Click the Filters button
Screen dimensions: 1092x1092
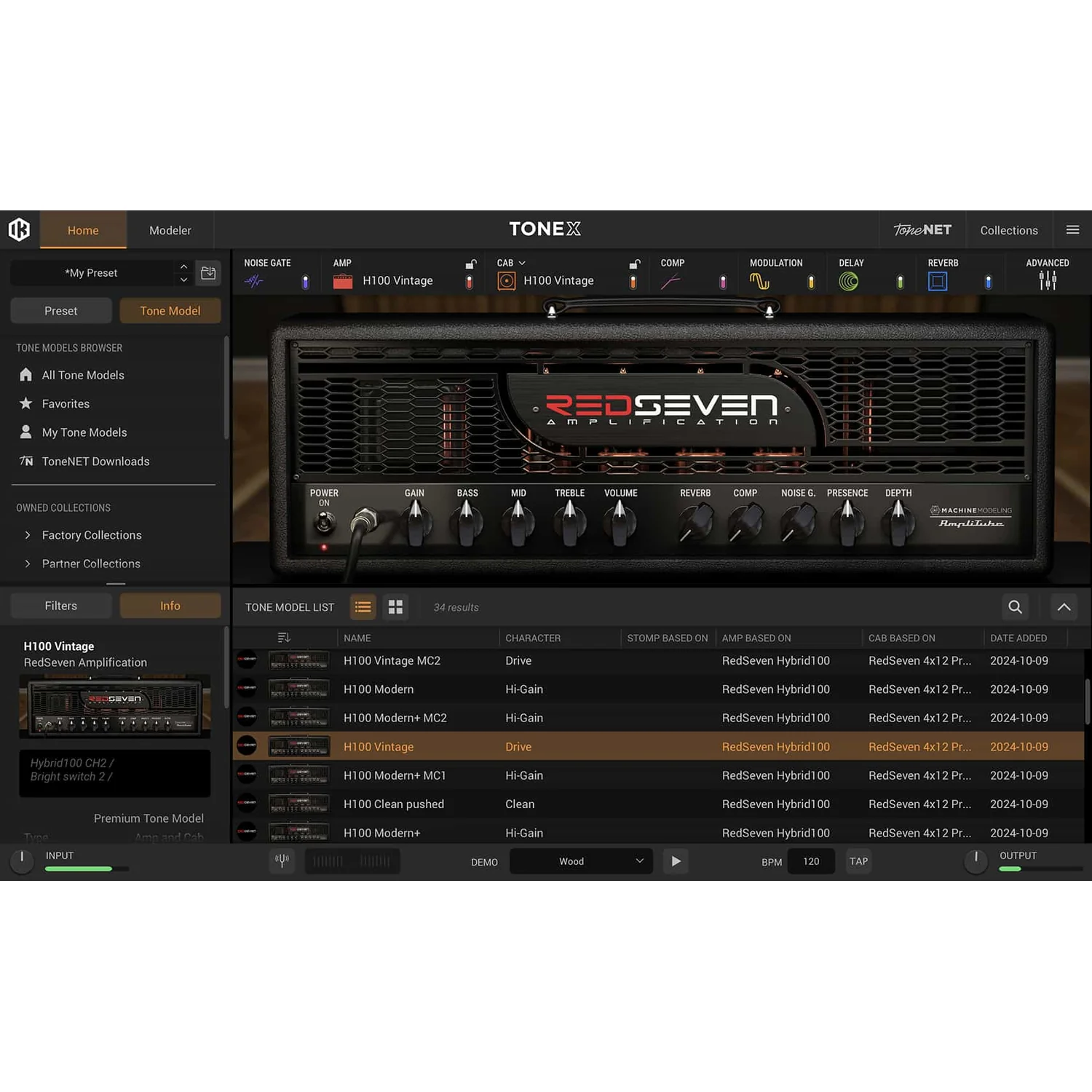(x=61, y=606)
